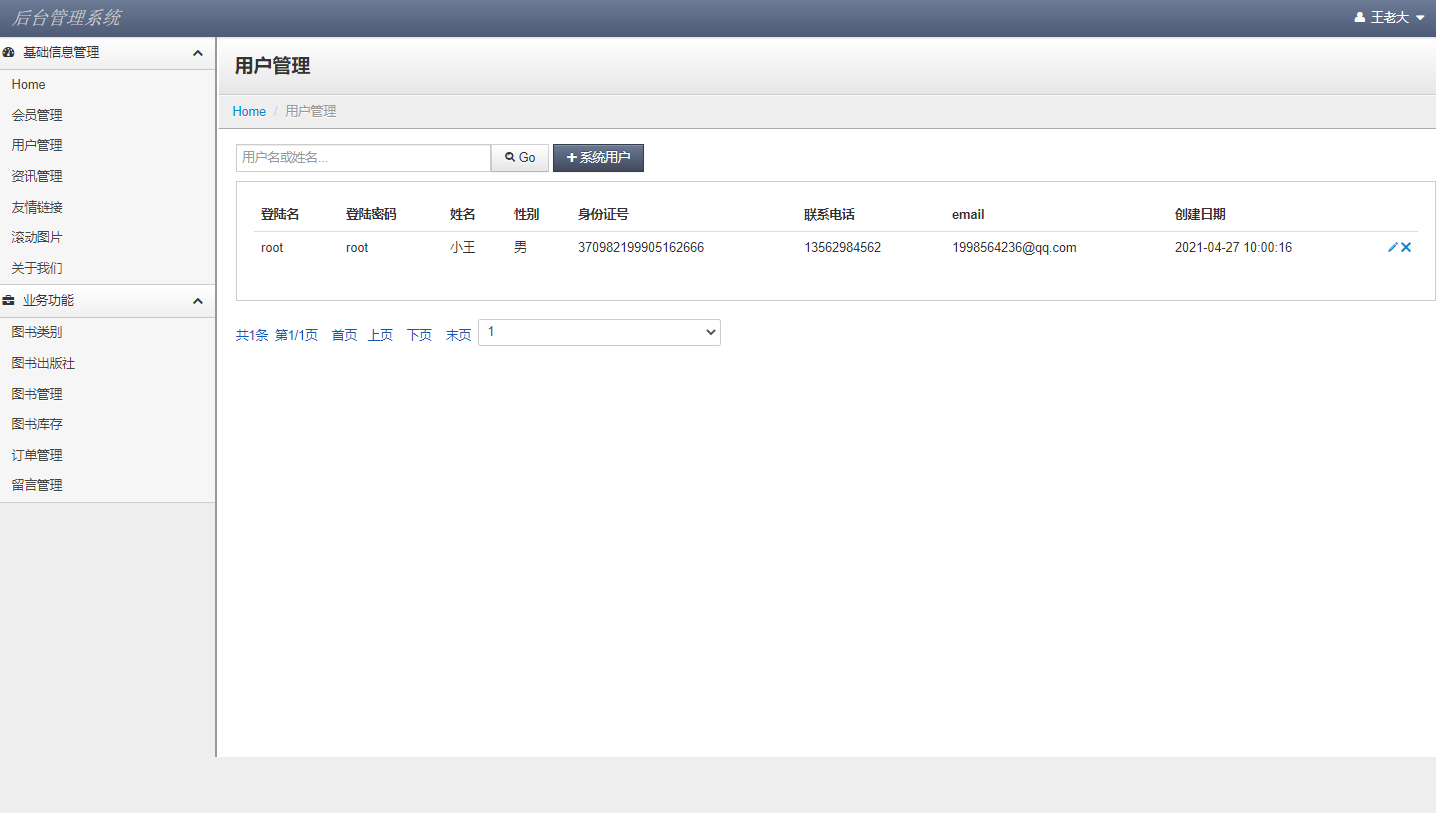Click the 用户名或姓名 search field
This screenshot has width=1436, height=813.
(x=363, y=157)
